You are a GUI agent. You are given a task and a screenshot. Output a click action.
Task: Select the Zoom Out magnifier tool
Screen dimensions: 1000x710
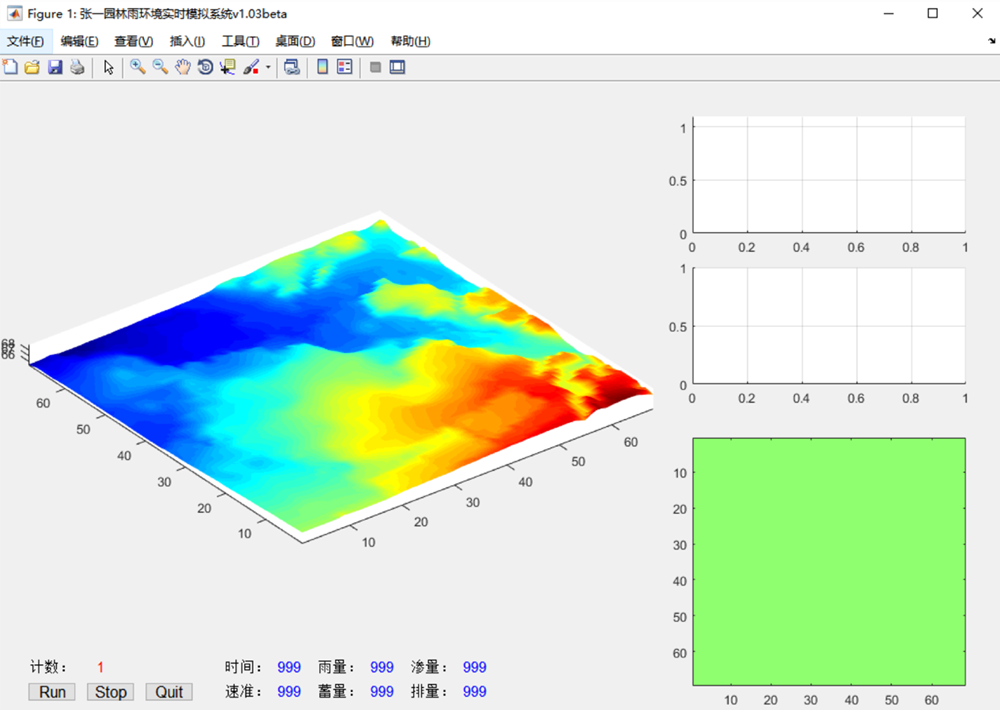pos(160,67)
